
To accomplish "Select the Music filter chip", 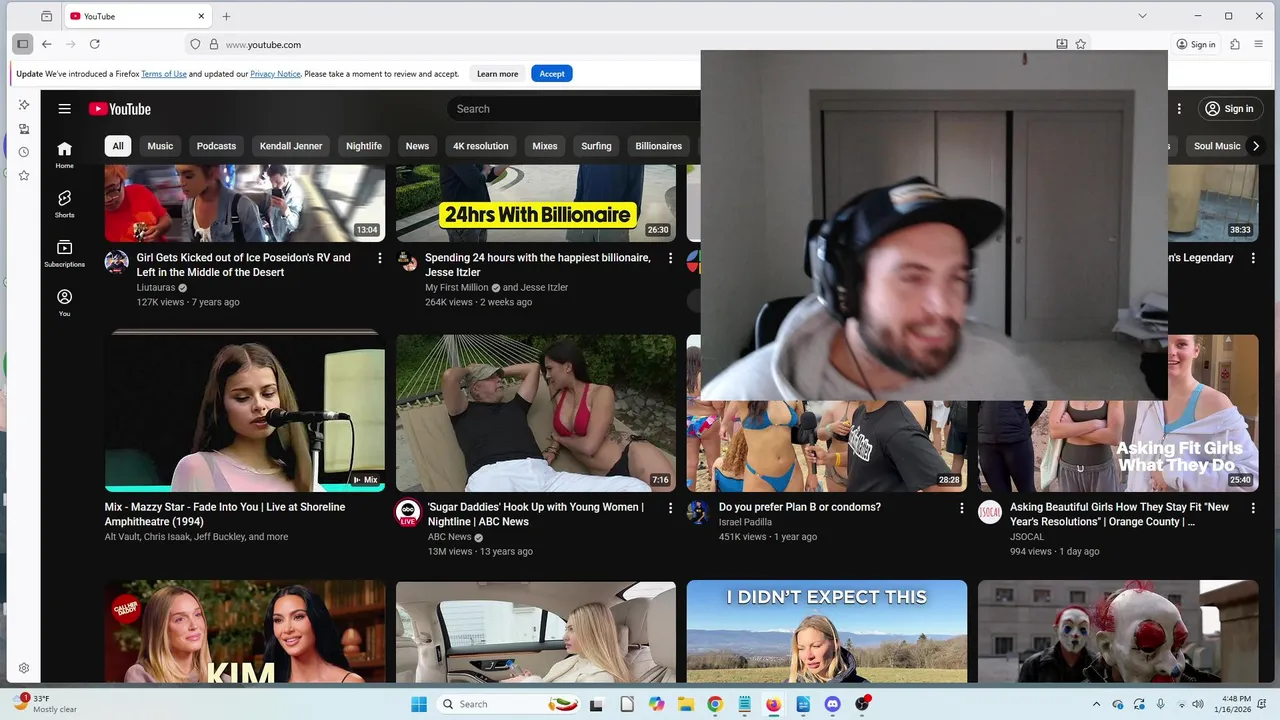I will coord(160,146).
